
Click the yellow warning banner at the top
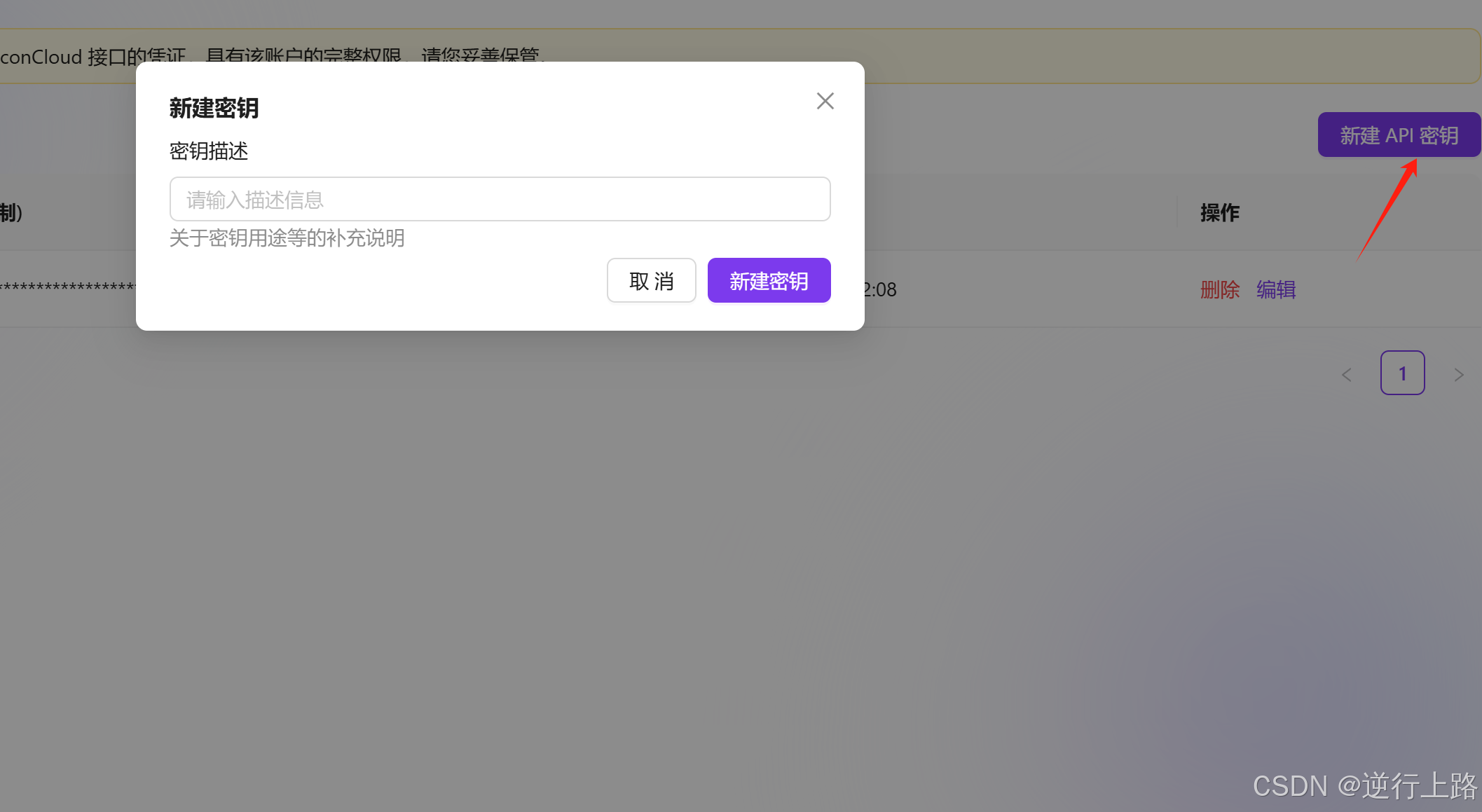pos(1121,56)
